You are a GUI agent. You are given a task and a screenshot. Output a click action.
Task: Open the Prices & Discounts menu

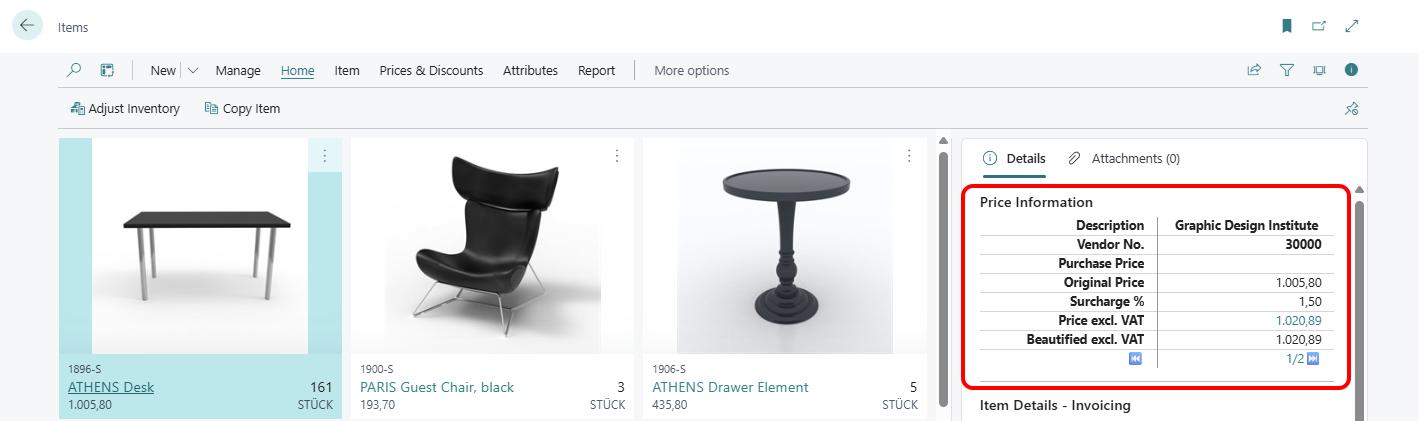[431, 70]
